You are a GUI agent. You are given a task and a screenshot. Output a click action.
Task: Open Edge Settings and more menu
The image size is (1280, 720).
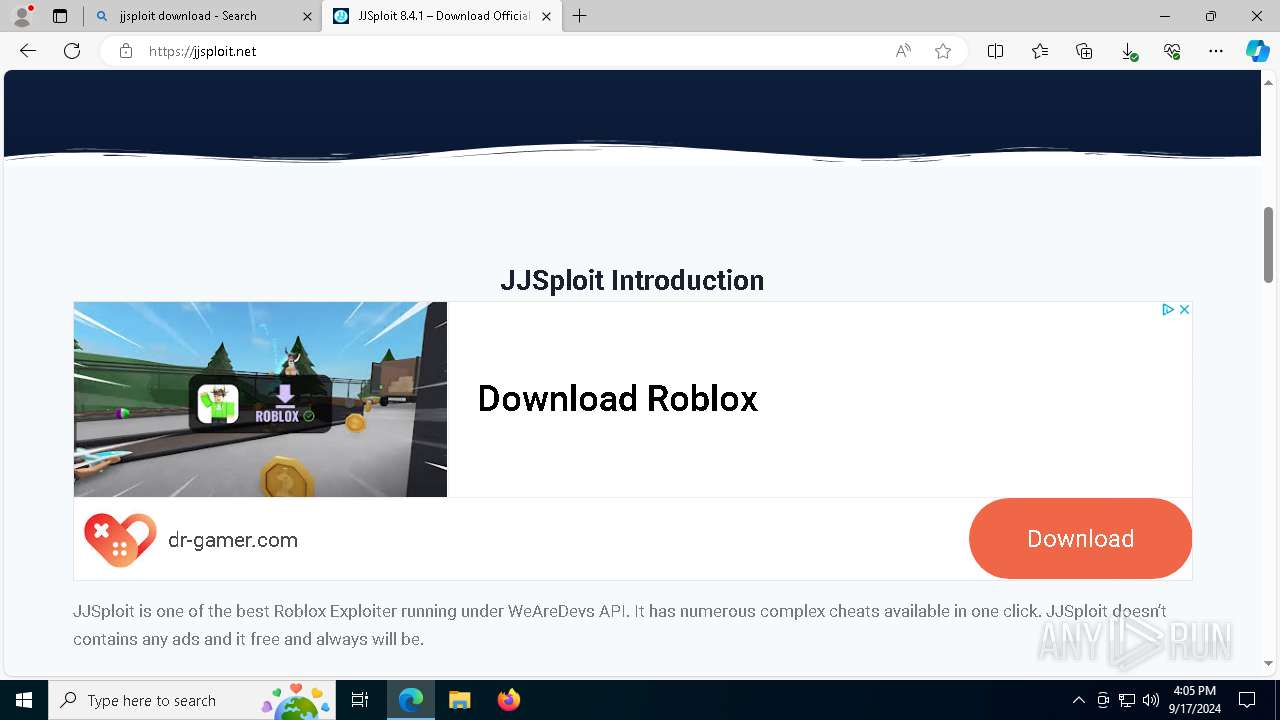point(1216,51)
